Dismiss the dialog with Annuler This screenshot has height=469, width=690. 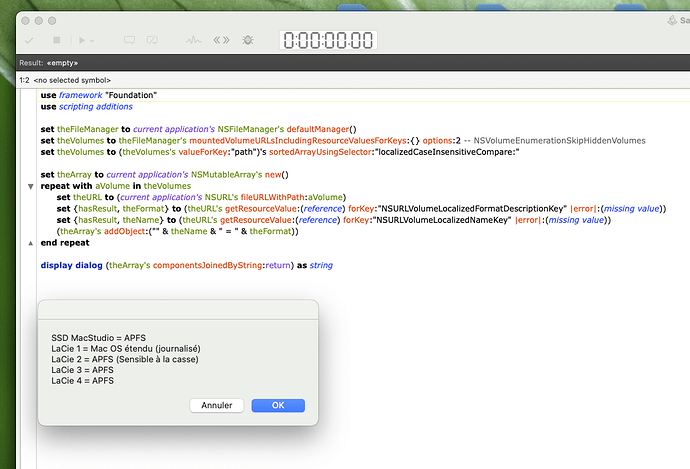(x=216, y=405)
